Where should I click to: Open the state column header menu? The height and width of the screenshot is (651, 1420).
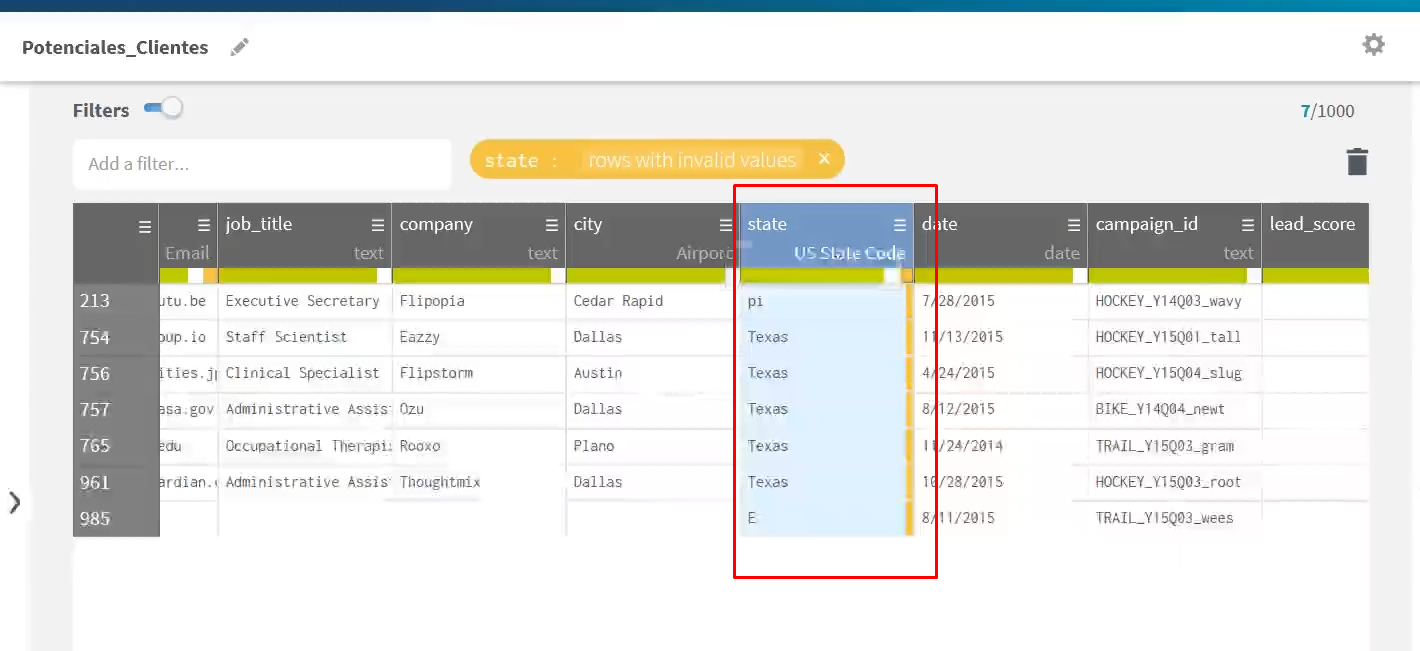pyautogui.click(x=898, y=225)
